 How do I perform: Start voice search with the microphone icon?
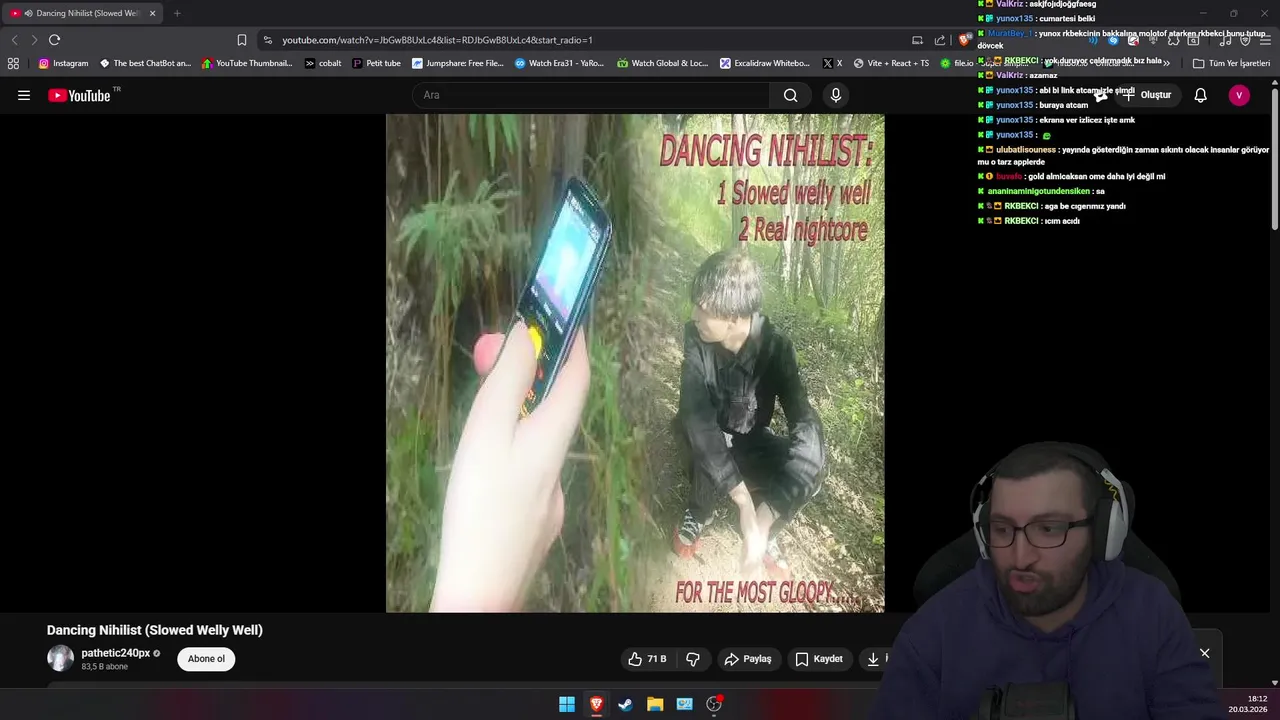tap(836, 95)
